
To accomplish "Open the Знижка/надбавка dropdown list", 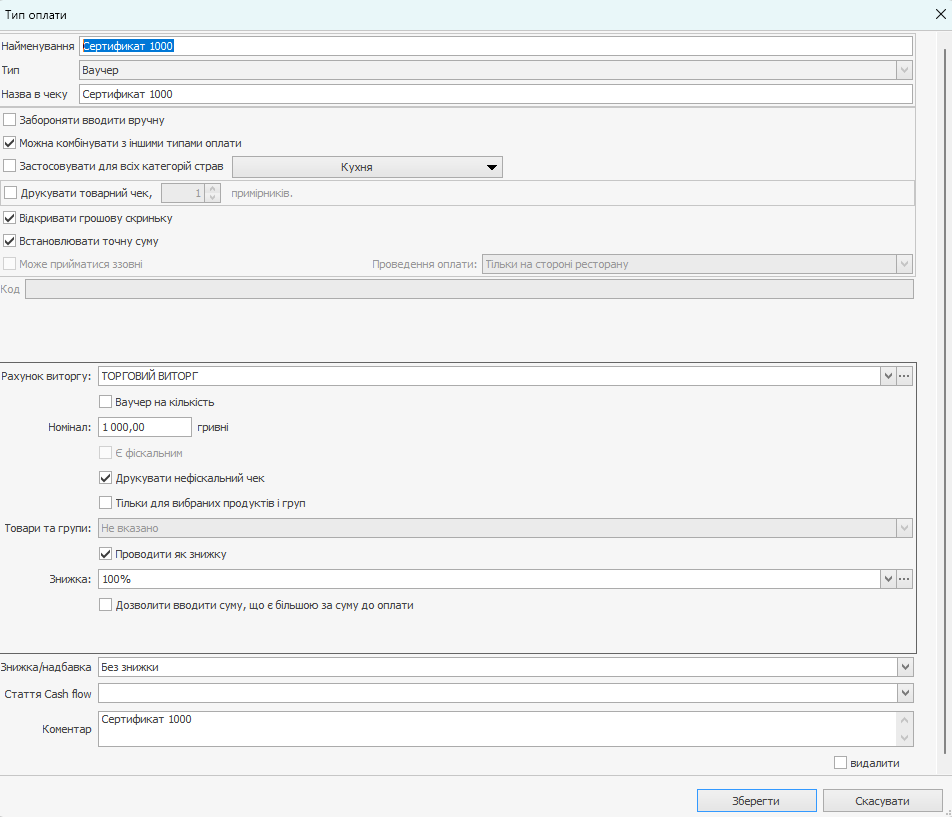I will pyautogui.click(x=905, y=667).
